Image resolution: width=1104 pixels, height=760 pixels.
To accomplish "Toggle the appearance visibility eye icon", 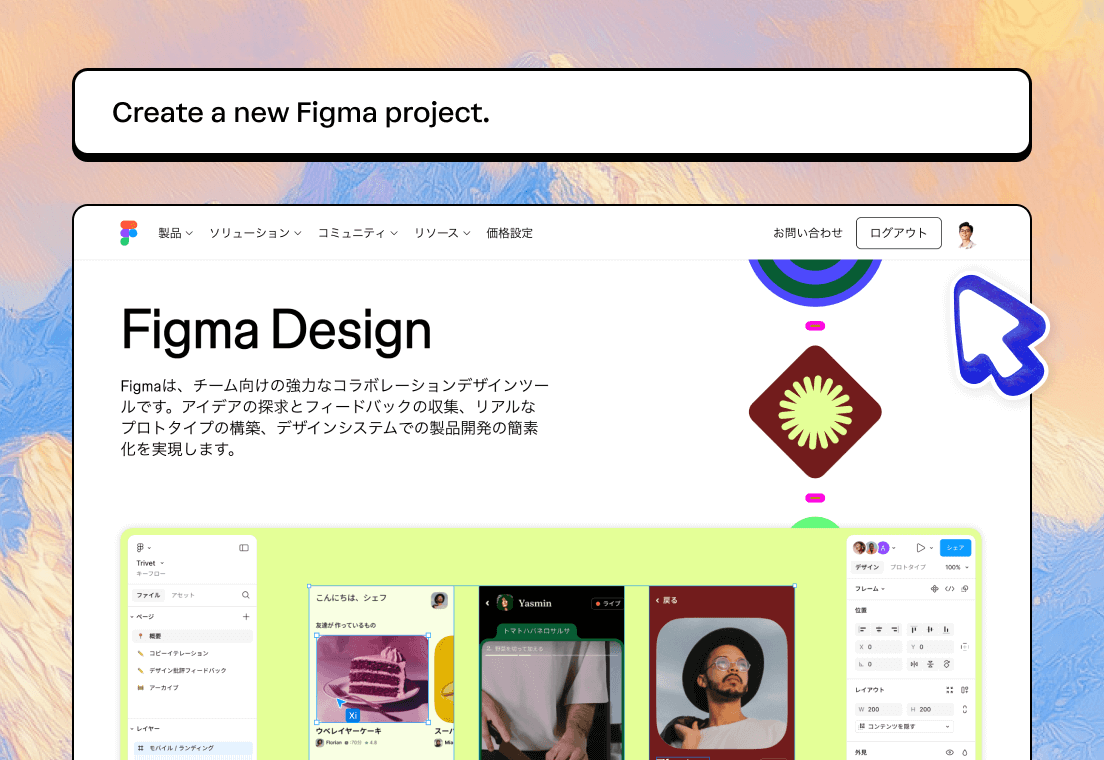I will click(949, 752).
